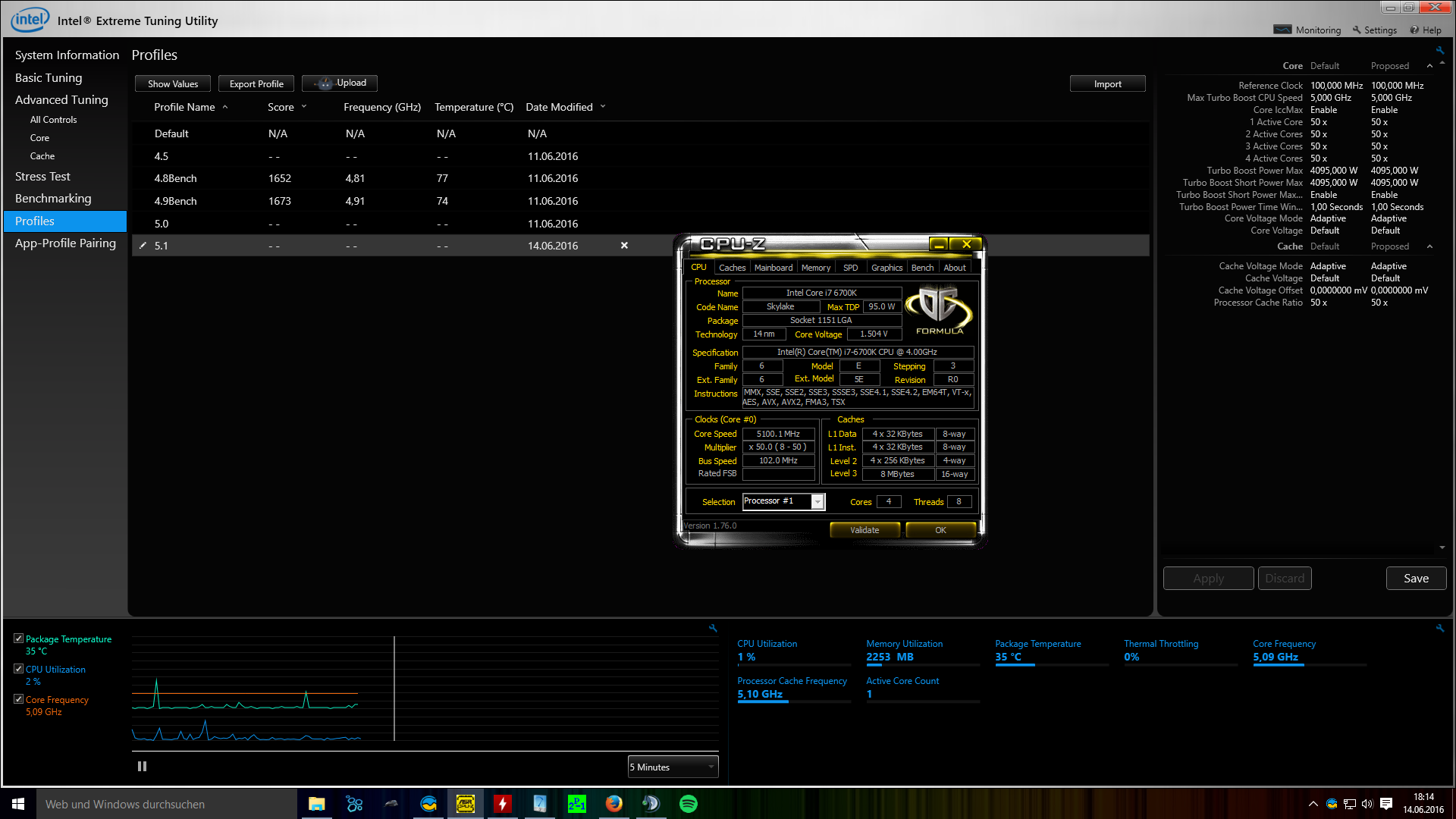Select the 4.9Bench profile row

pos(641,201)
